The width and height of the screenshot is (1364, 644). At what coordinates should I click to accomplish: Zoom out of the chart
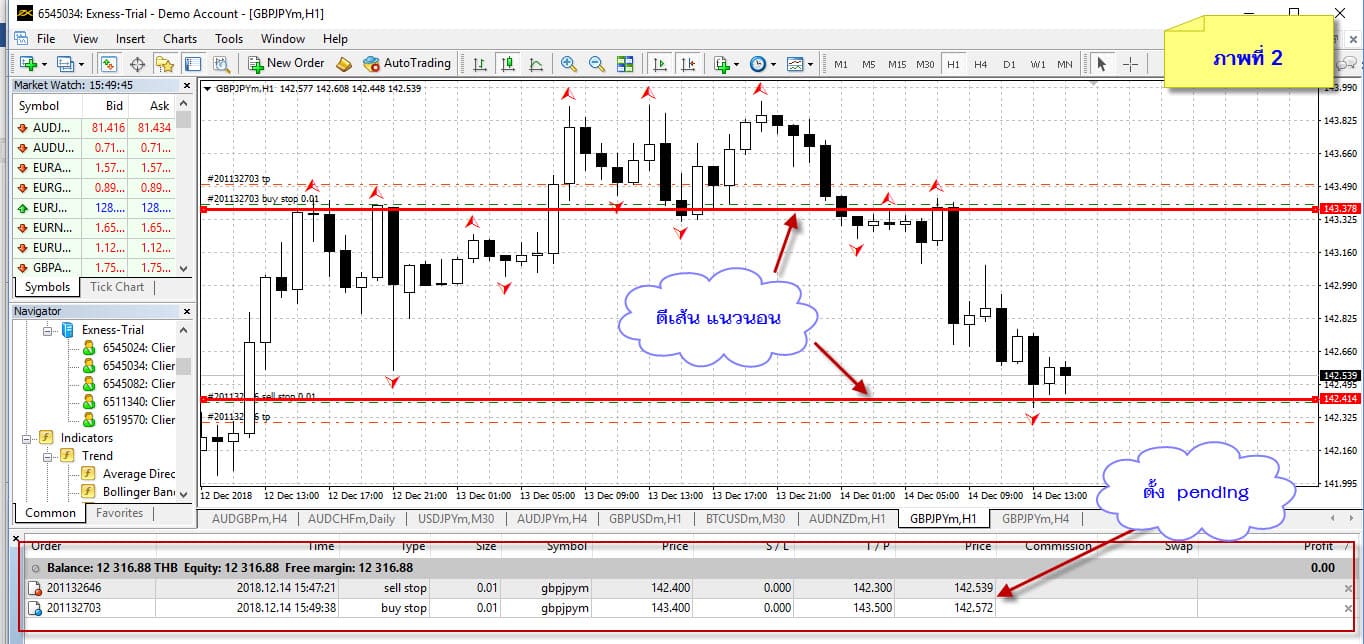click(x=597, y=64)
